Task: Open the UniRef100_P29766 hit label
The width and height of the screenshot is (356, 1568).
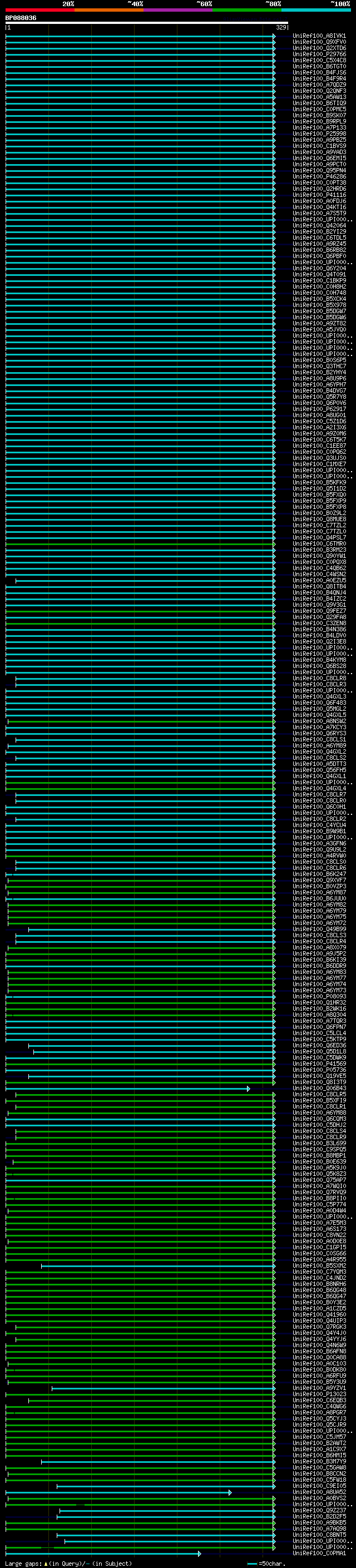Action: (319, 54)
